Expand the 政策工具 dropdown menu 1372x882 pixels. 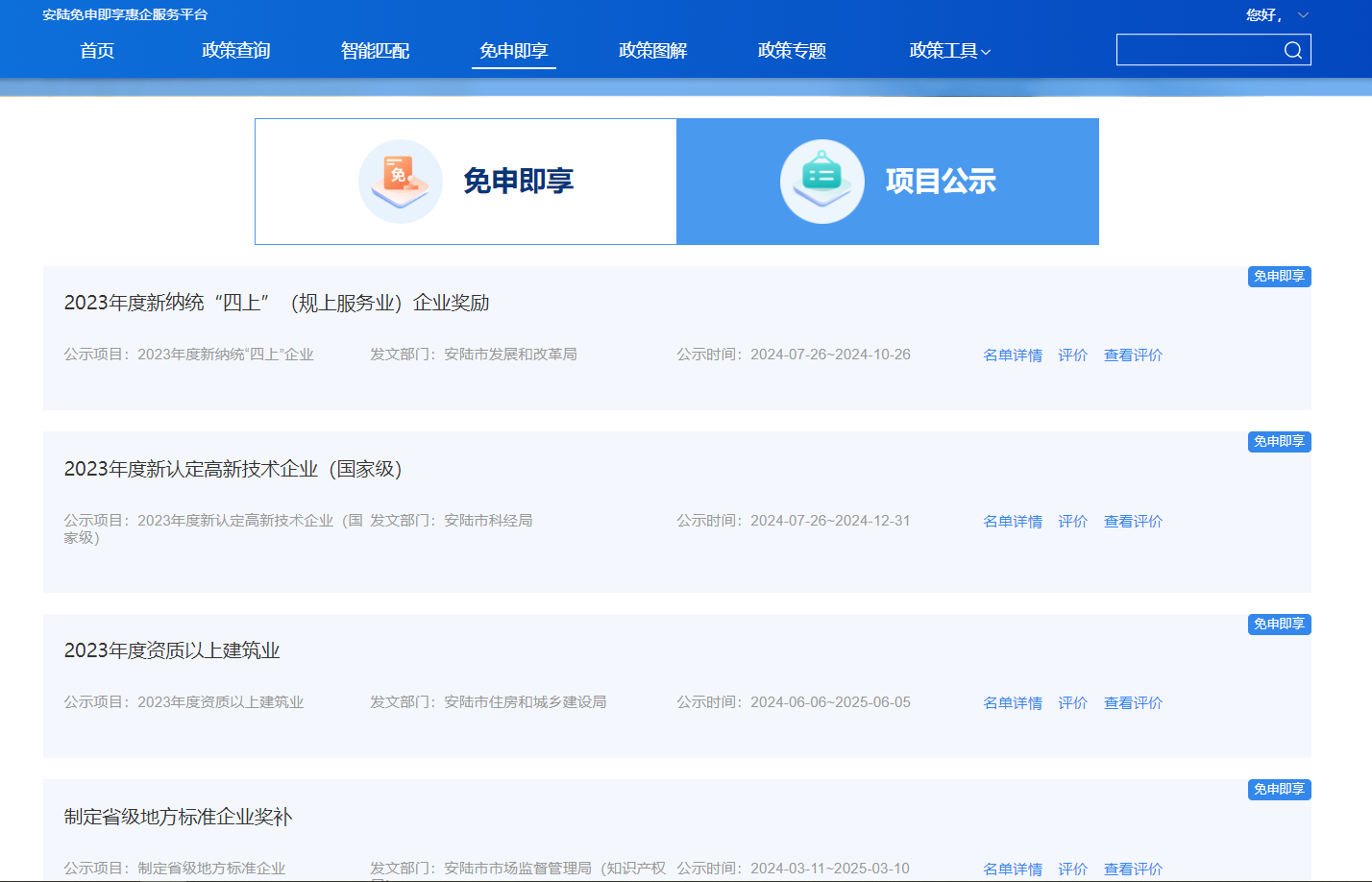(949, 51)
